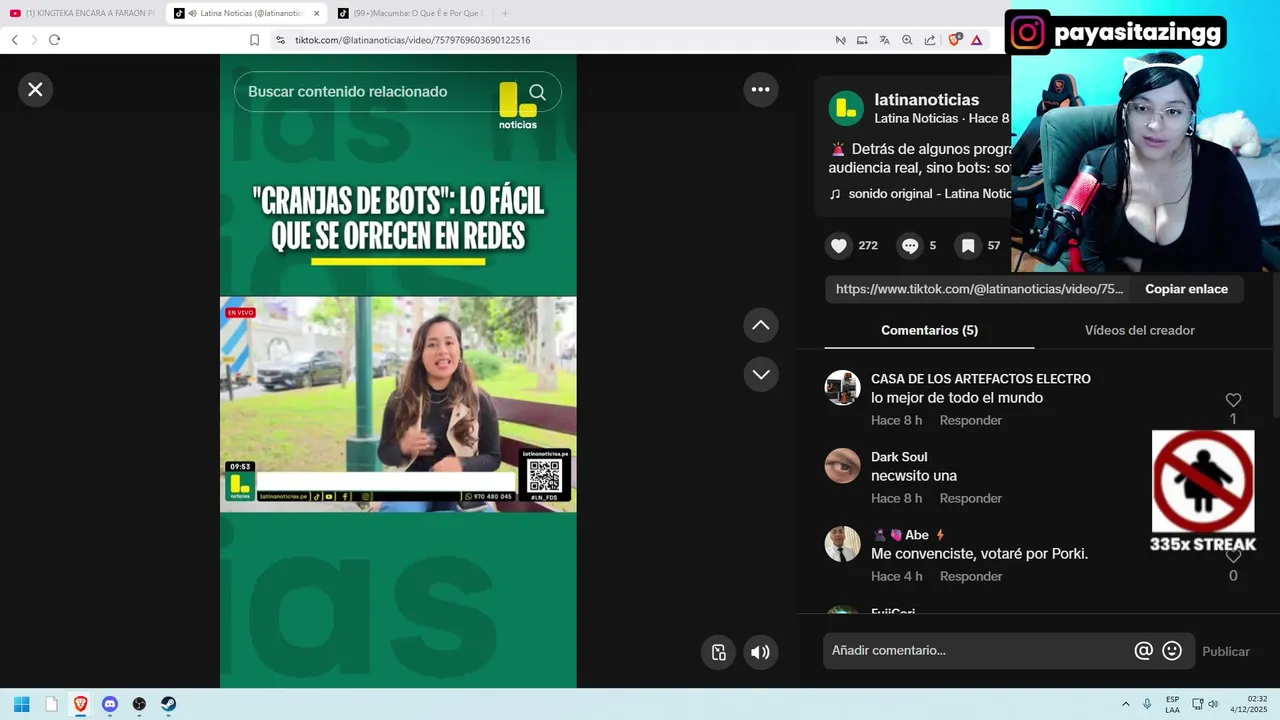1280x720 pixels.
Task: Save video with bookmark icon
Action: point(968,245)
